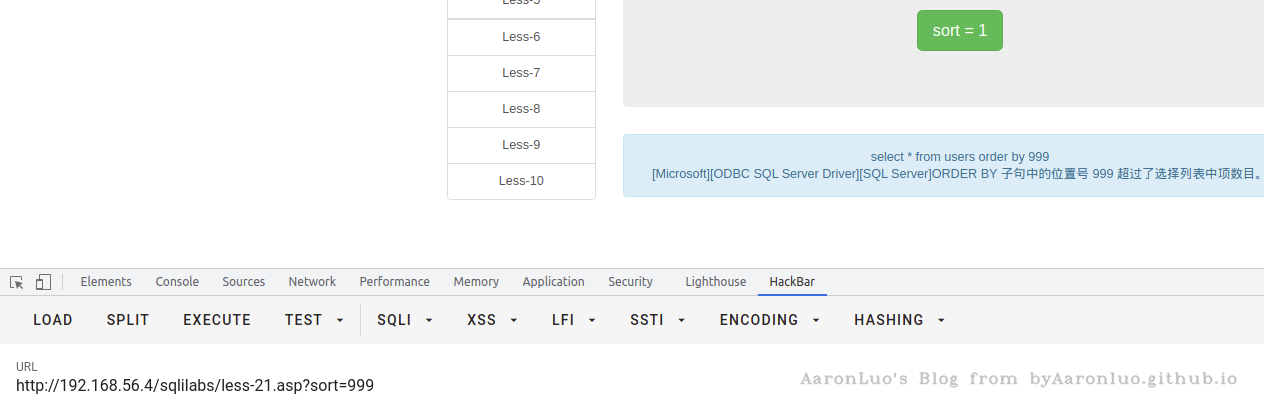Click the inspect element cursor icon
This screenshot has width=1264, height=403.
17,282
